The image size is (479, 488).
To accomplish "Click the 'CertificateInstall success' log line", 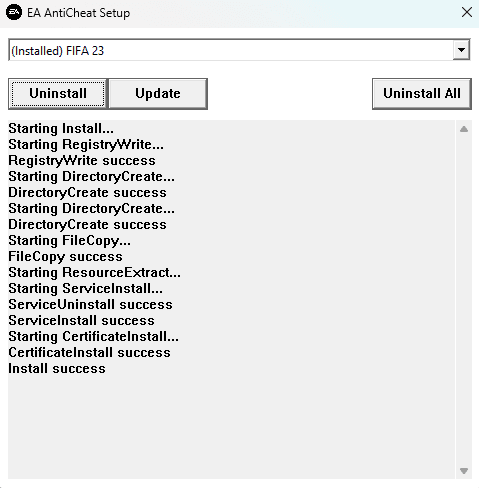I will [x=89, y=353].
